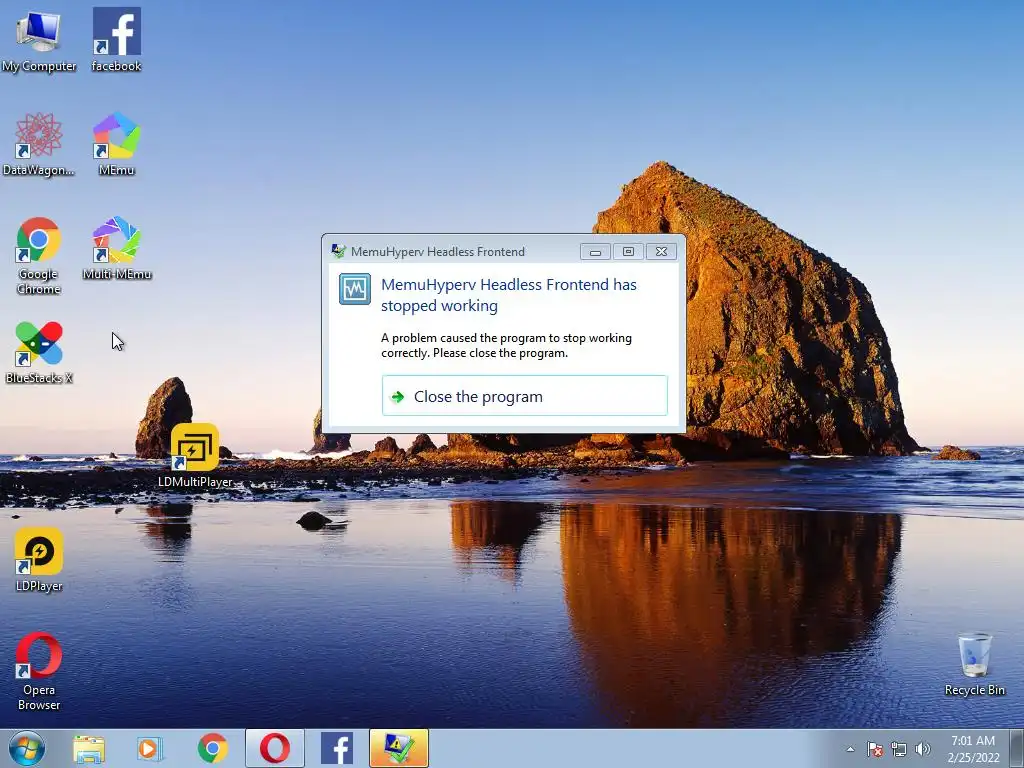
Task: Click the error report taskbar item
Action: (398, 748)
